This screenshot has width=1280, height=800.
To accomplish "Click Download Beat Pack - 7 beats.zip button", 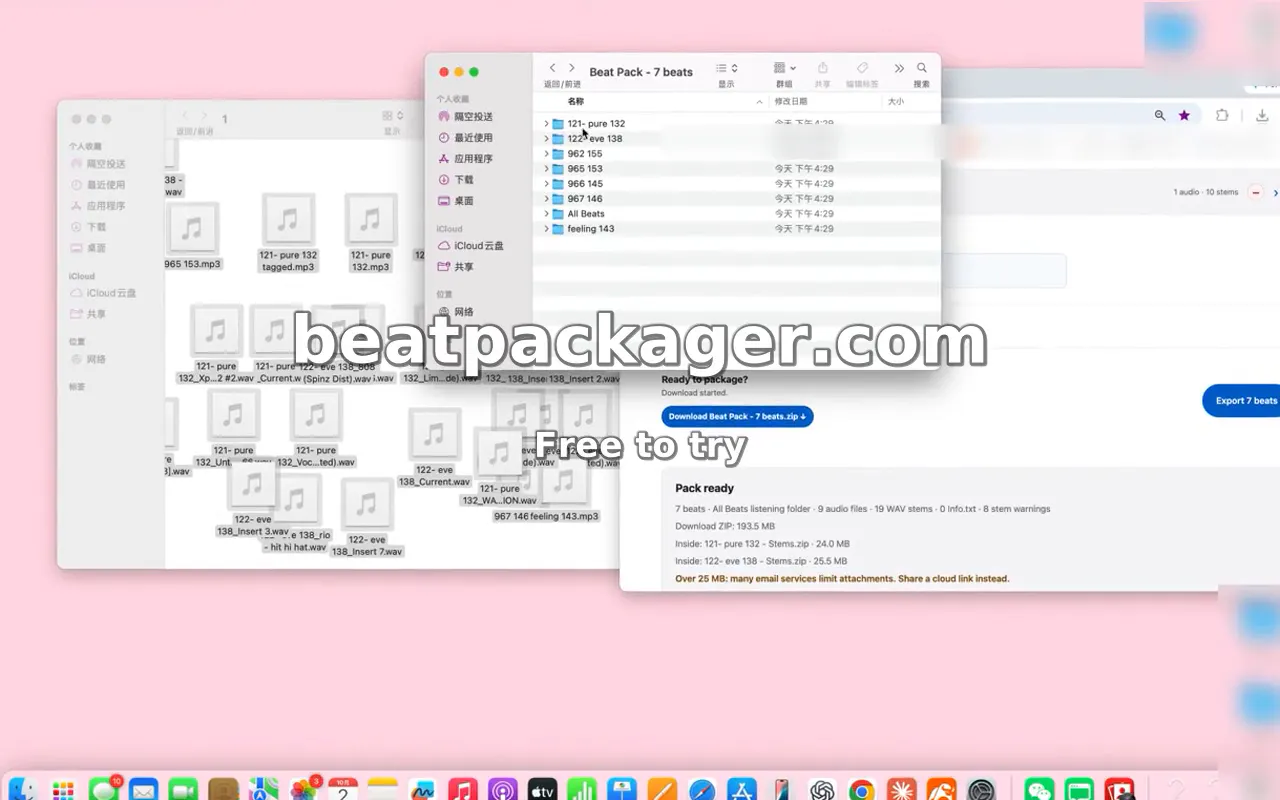I will pyautogui.click(x=737, y=416).
